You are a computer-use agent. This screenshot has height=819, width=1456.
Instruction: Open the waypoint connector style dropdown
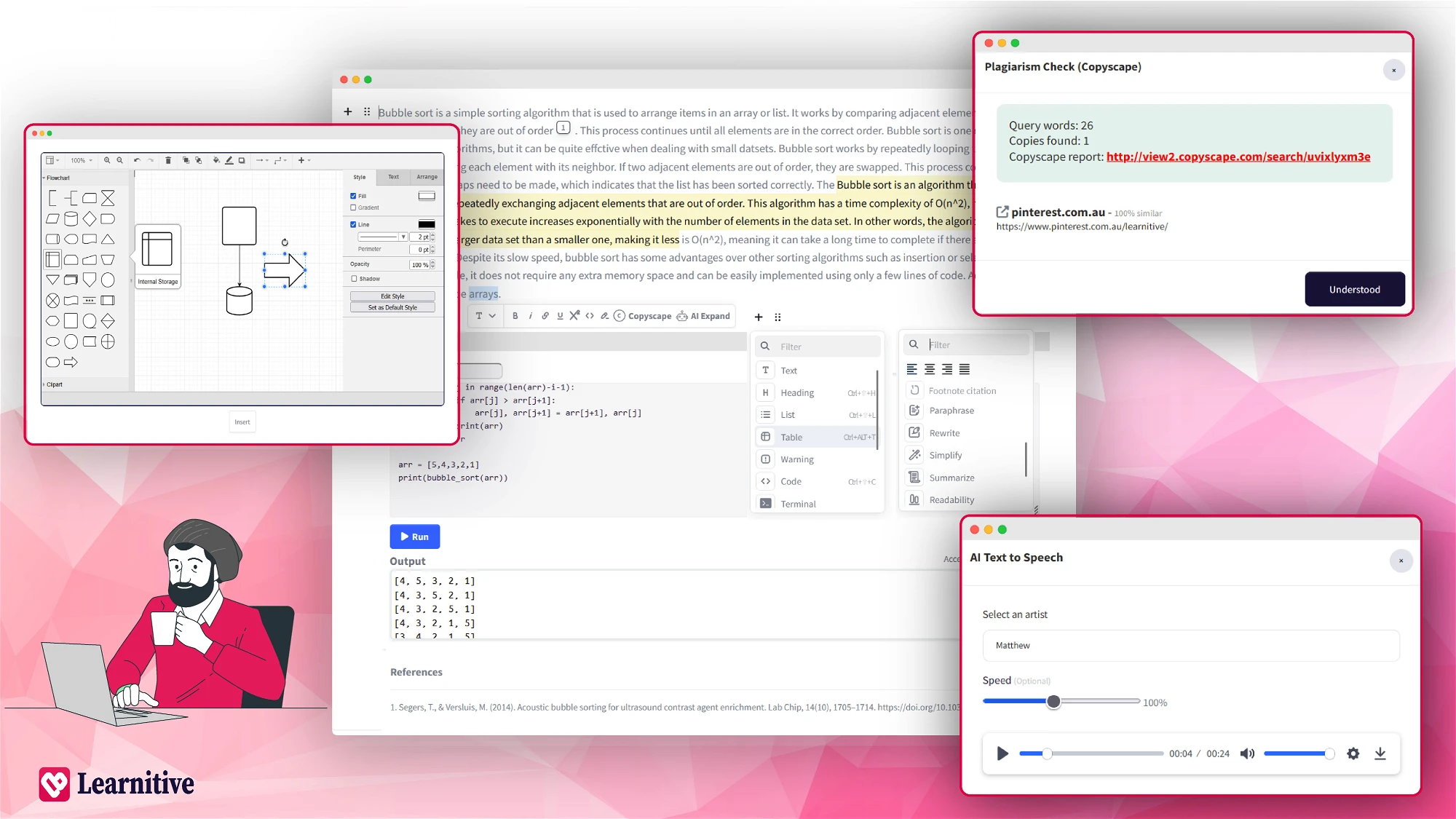280,160
